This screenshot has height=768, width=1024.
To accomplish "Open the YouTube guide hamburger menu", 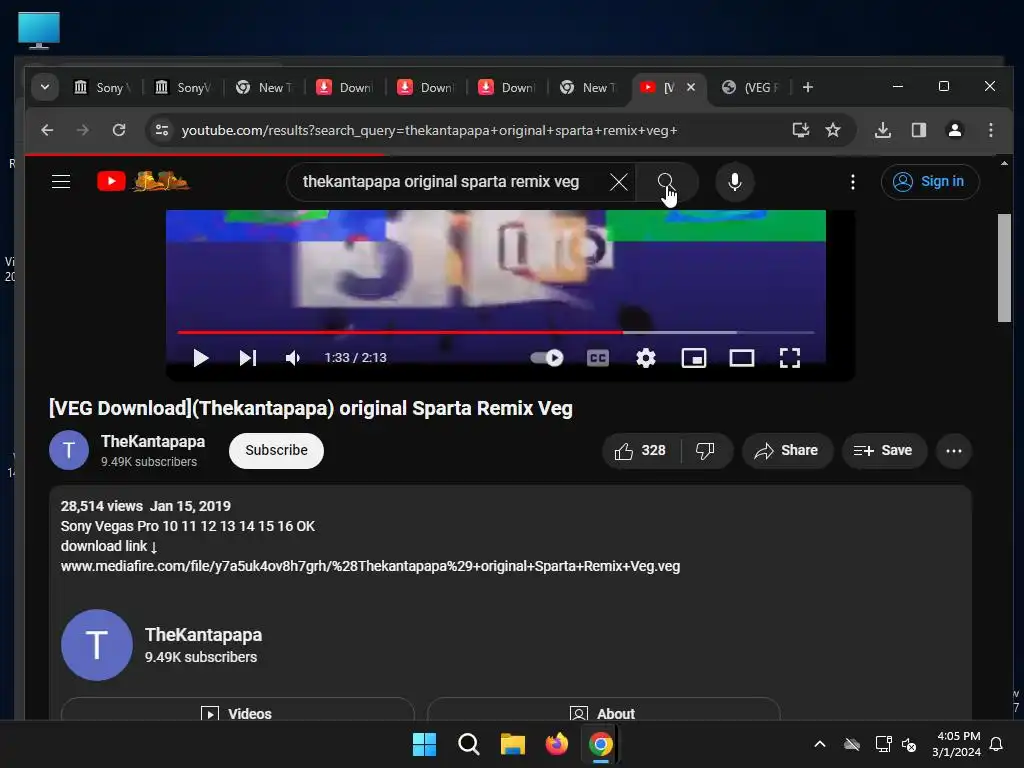I will pyautogui.click(x=61, y=182).
